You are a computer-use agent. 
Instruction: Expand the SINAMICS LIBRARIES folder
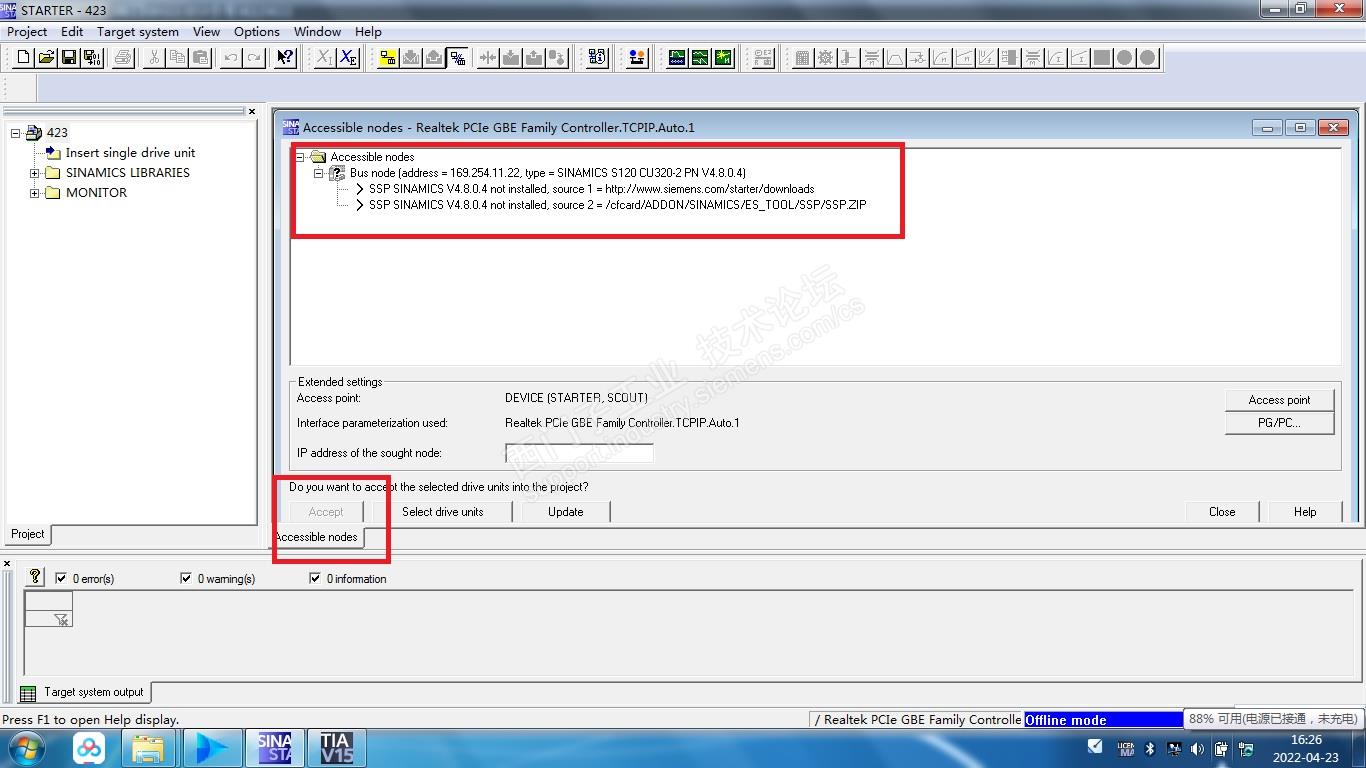pos(35,173)
